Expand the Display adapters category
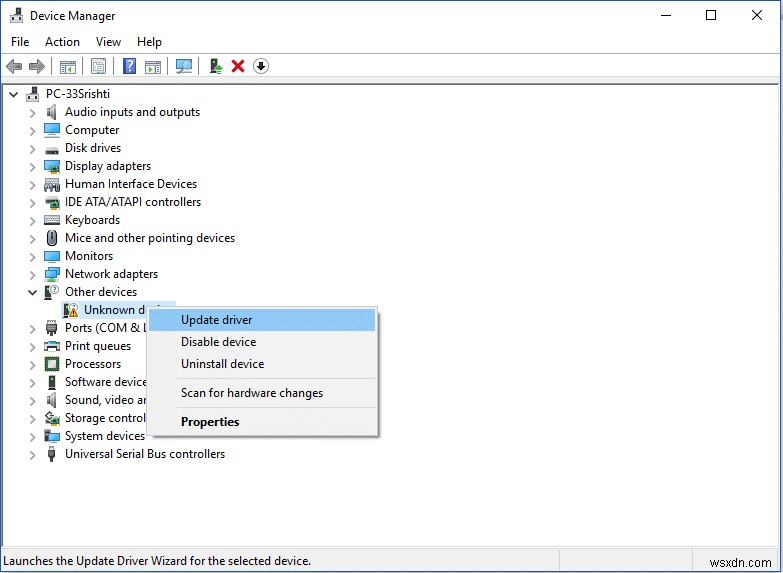Image resolution: width=783 pixels, height=573 pixels. click(32, 167)
